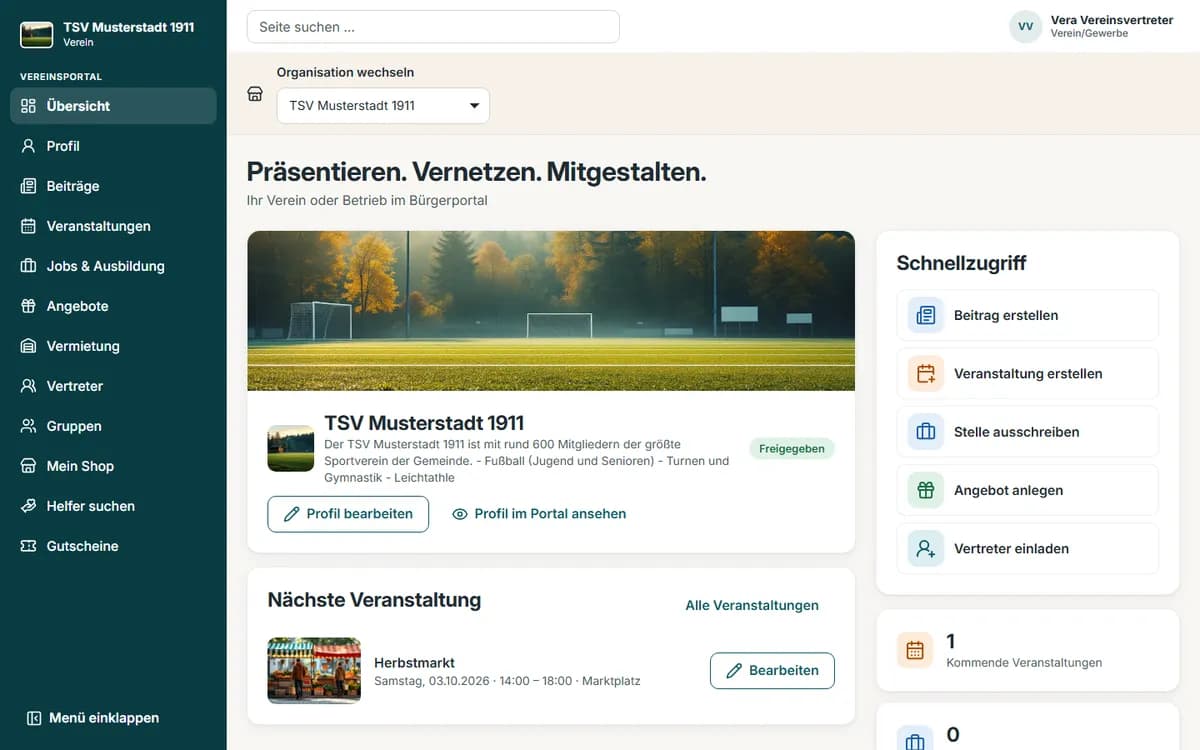Select Helfer suchen in the sidebar
1200x750 pixels.
(x=113, y=506)
